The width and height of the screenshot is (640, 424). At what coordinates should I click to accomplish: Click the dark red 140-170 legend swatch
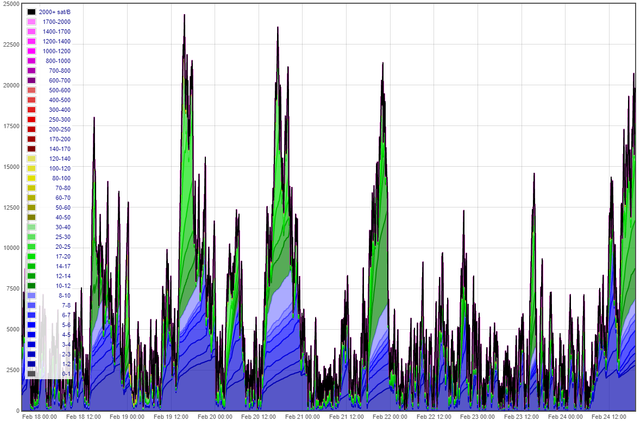click(x=31, y=149)
